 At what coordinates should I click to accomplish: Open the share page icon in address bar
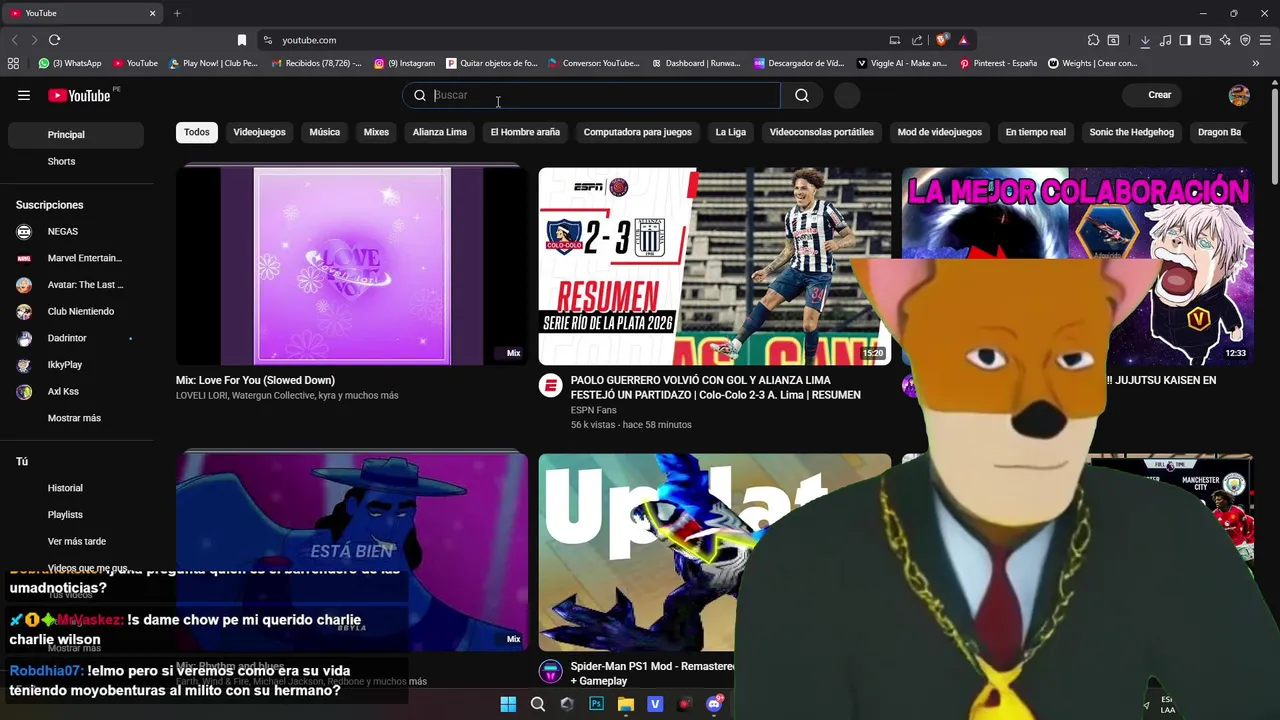917,40
